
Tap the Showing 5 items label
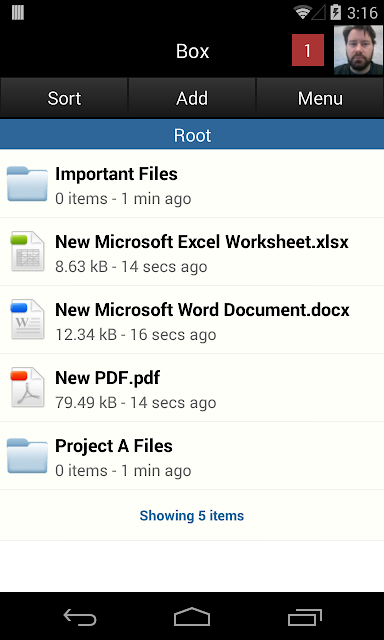(x=192, y=516)
